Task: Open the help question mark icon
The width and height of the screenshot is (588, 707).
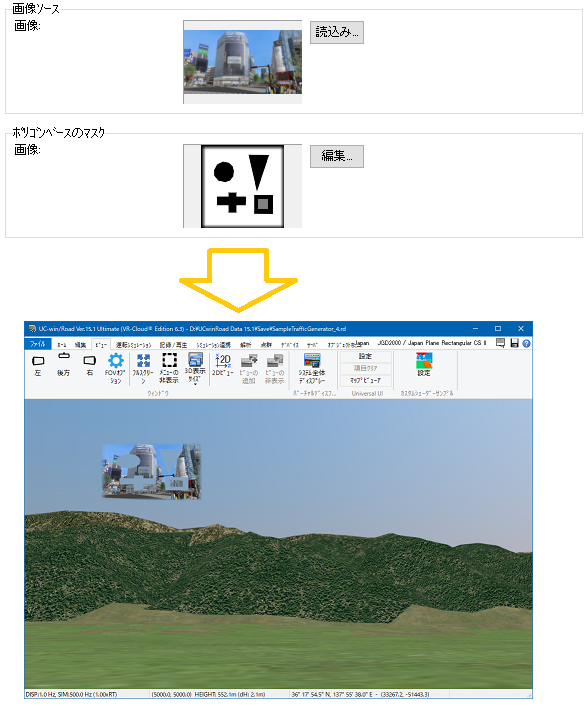Action: click(526, 344)
